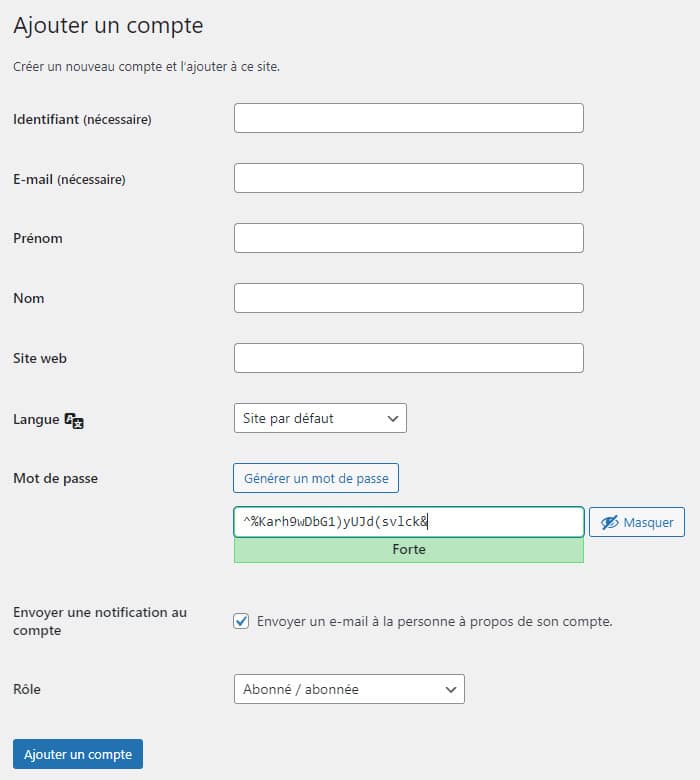This screenshot has height=780, width=700.
Task: Select the Prénom text box
Action: (408, 238)
